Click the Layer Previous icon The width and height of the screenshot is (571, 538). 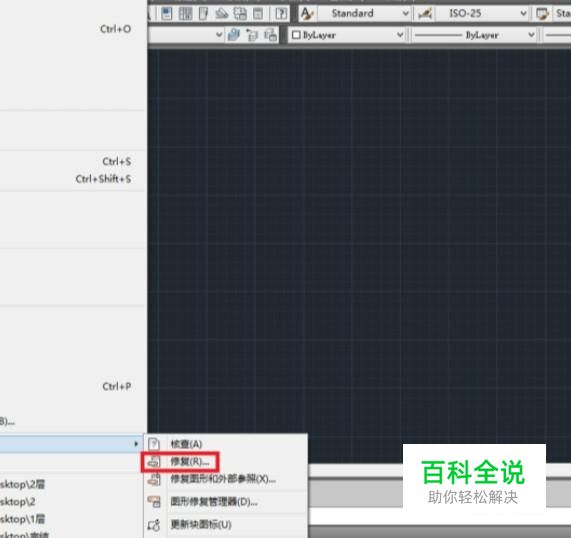252,35
